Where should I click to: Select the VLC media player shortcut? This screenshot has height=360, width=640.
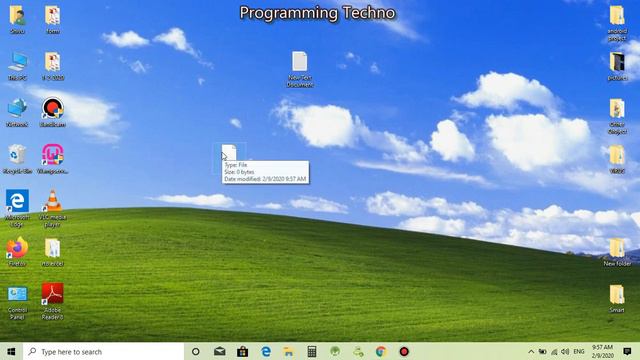click(x=53, y=208)
